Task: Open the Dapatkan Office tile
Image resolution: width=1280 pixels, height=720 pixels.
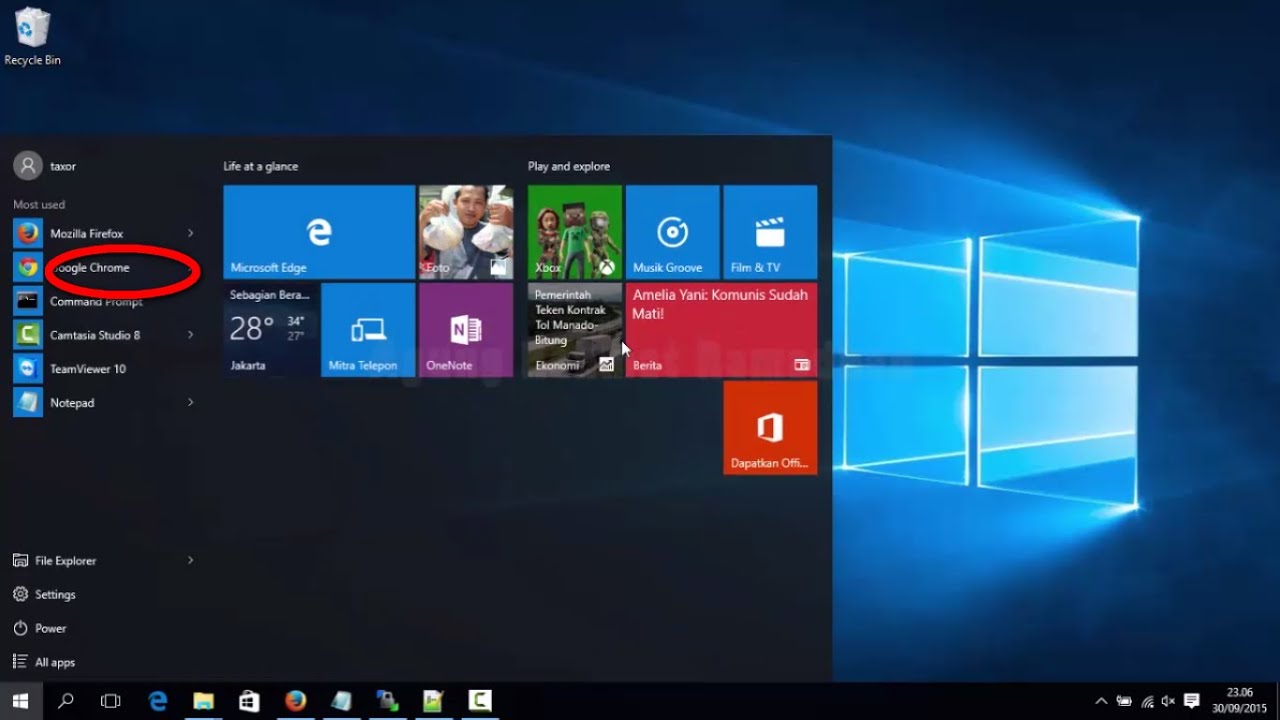Action: (x=770, y=427)
